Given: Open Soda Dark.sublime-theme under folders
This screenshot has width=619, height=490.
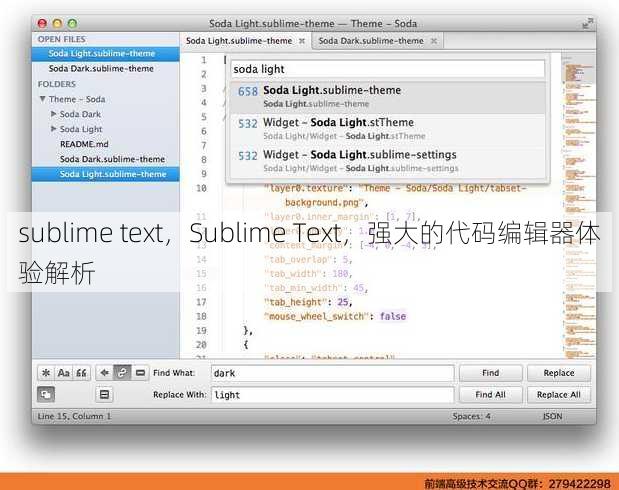Looking at the screenshot, I should coord(112,159).
